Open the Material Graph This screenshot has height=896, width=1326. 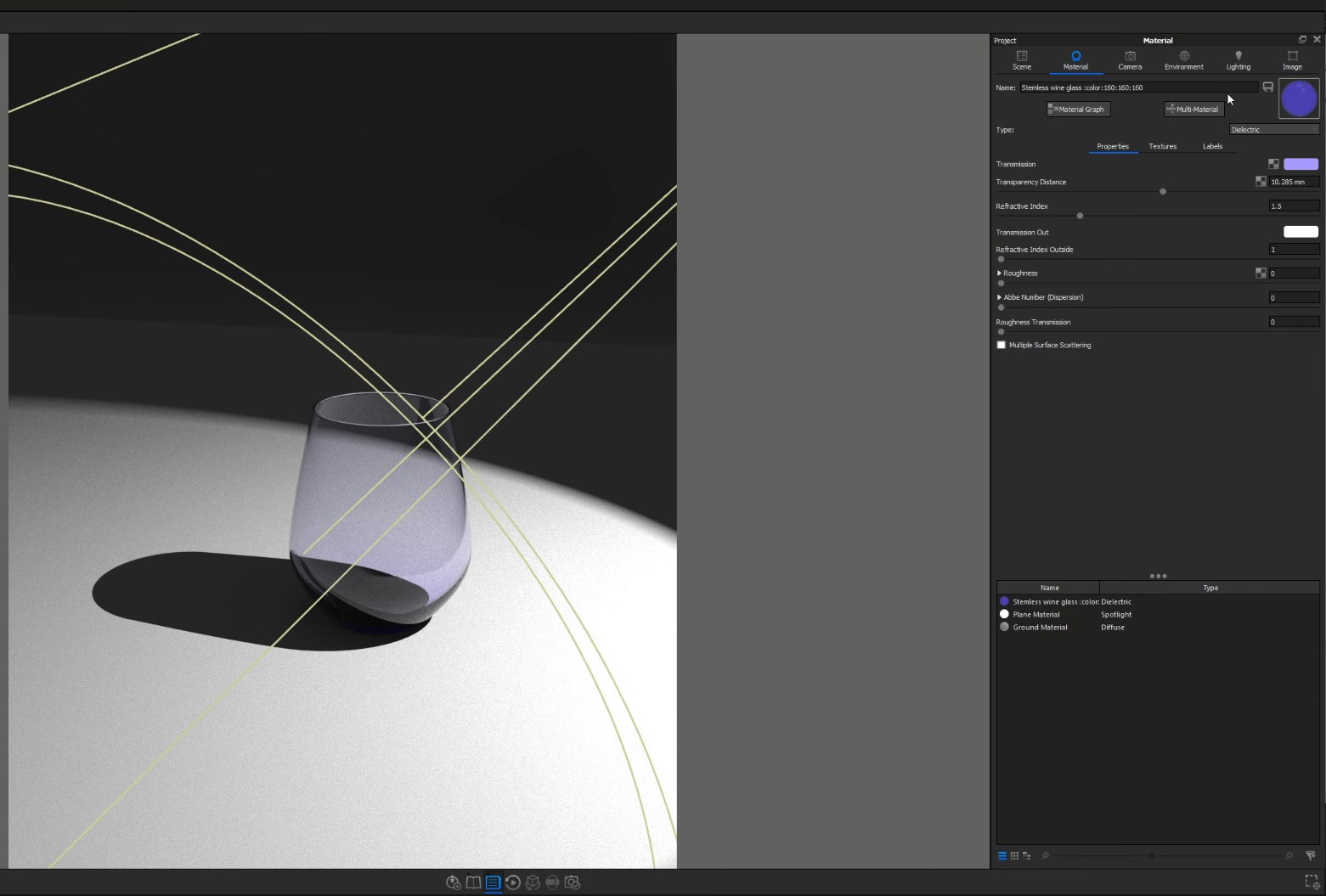1077,109
